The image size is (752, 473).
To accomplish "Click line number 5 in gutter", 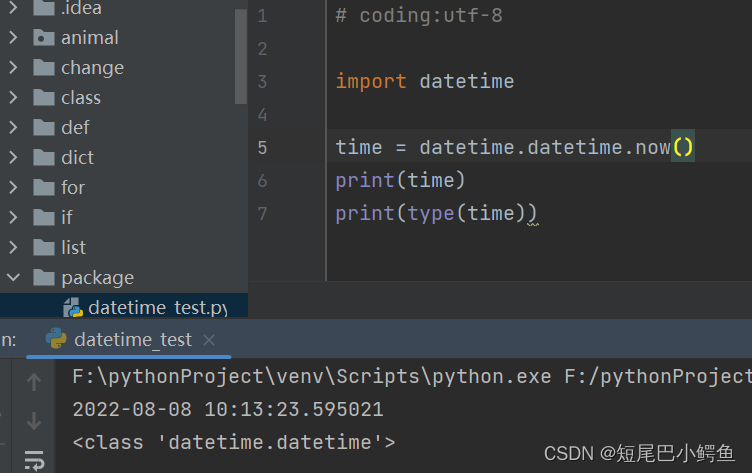I will [x=262, y=148].
